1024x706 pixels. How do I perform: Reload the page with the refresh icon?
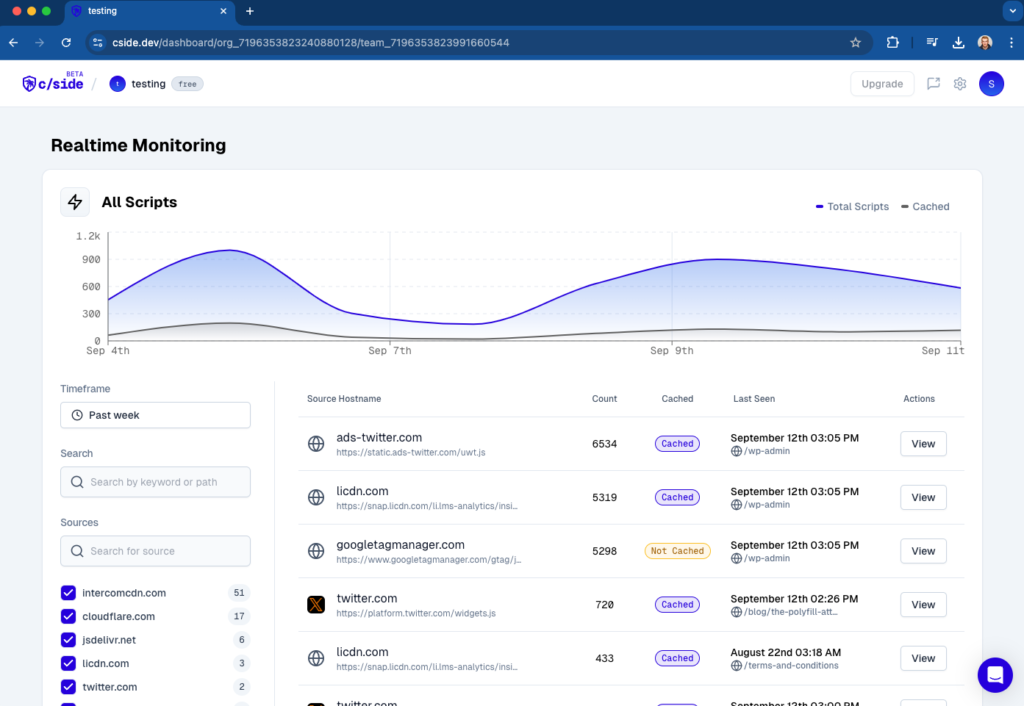tap(66, 43)
